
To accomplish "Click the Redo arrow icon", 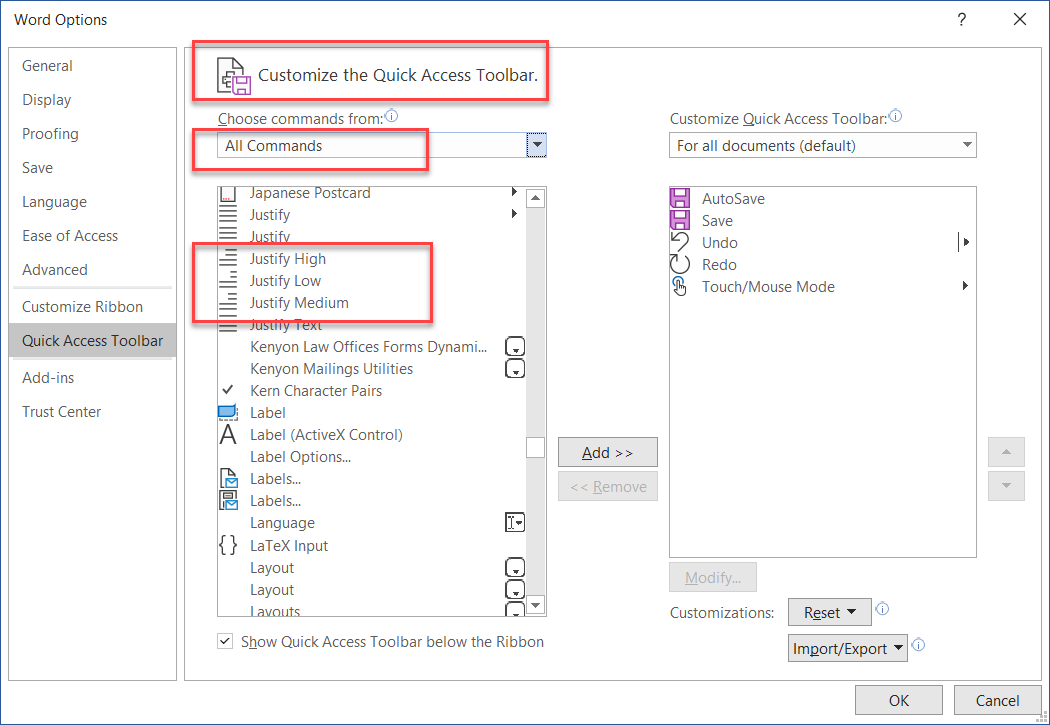I will click(x=680, y=264).
